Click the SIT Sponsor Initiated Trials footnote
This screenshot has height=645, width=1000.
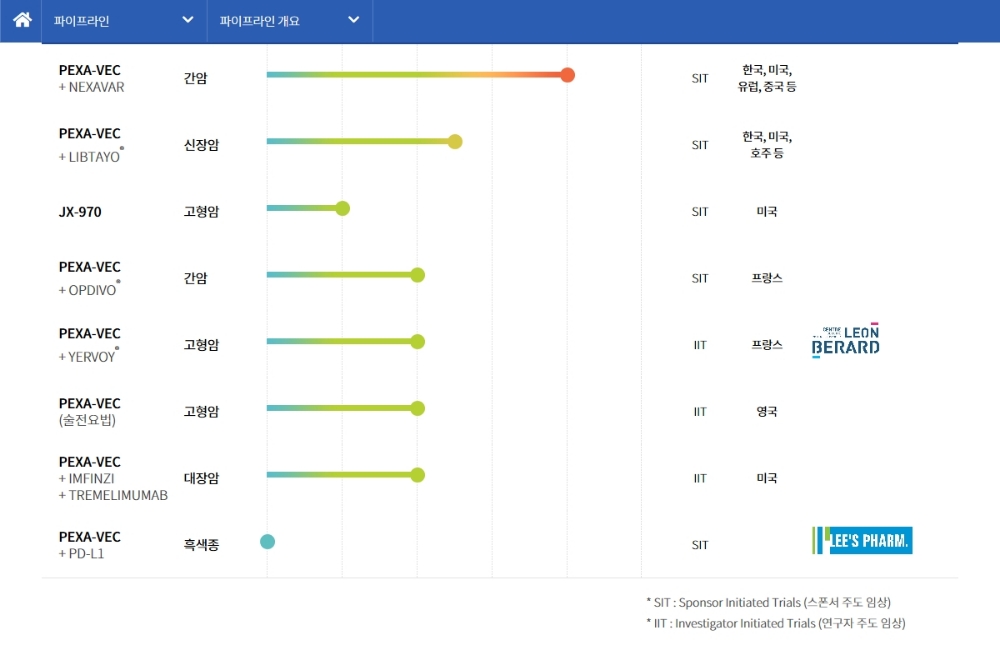[x=768, y=602]
